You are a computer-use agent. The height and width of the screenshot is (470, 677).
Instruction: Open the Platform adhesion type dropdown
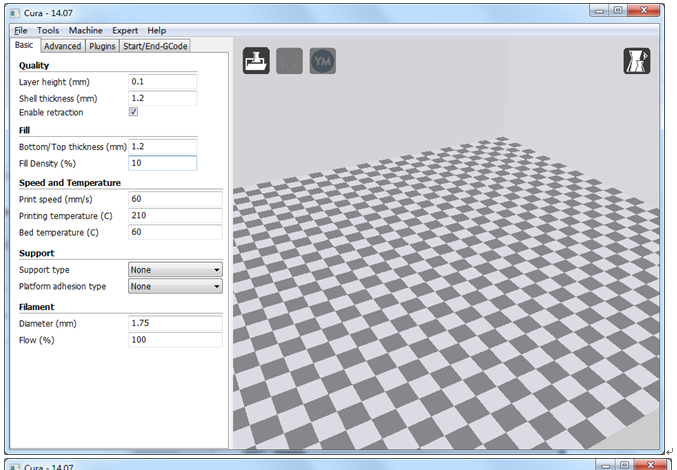(175, 287)
